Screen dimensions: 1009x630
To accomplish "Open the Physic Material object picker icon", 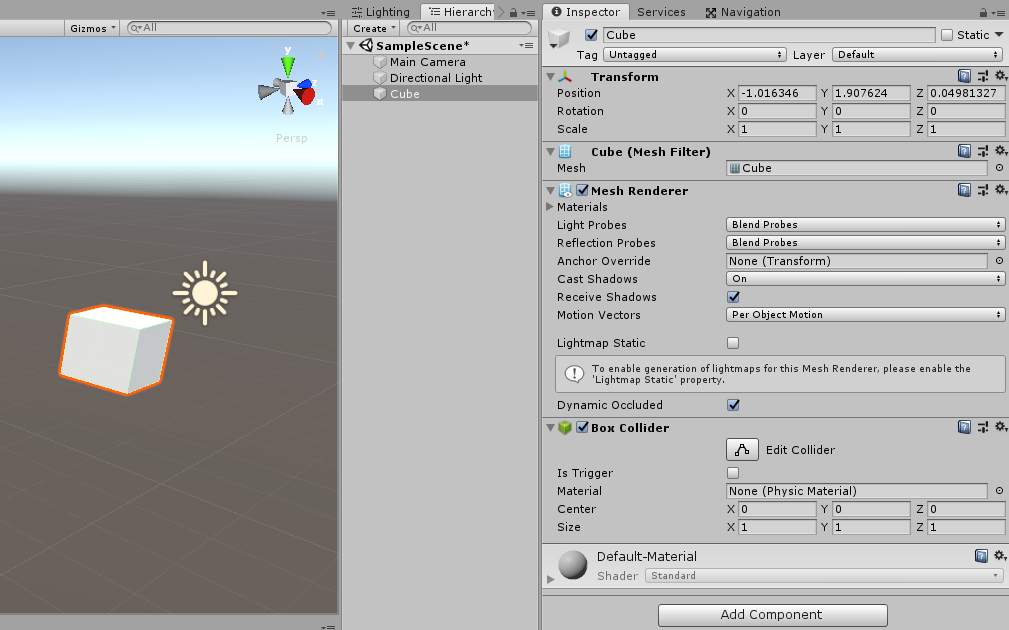I will click(997, 491).
